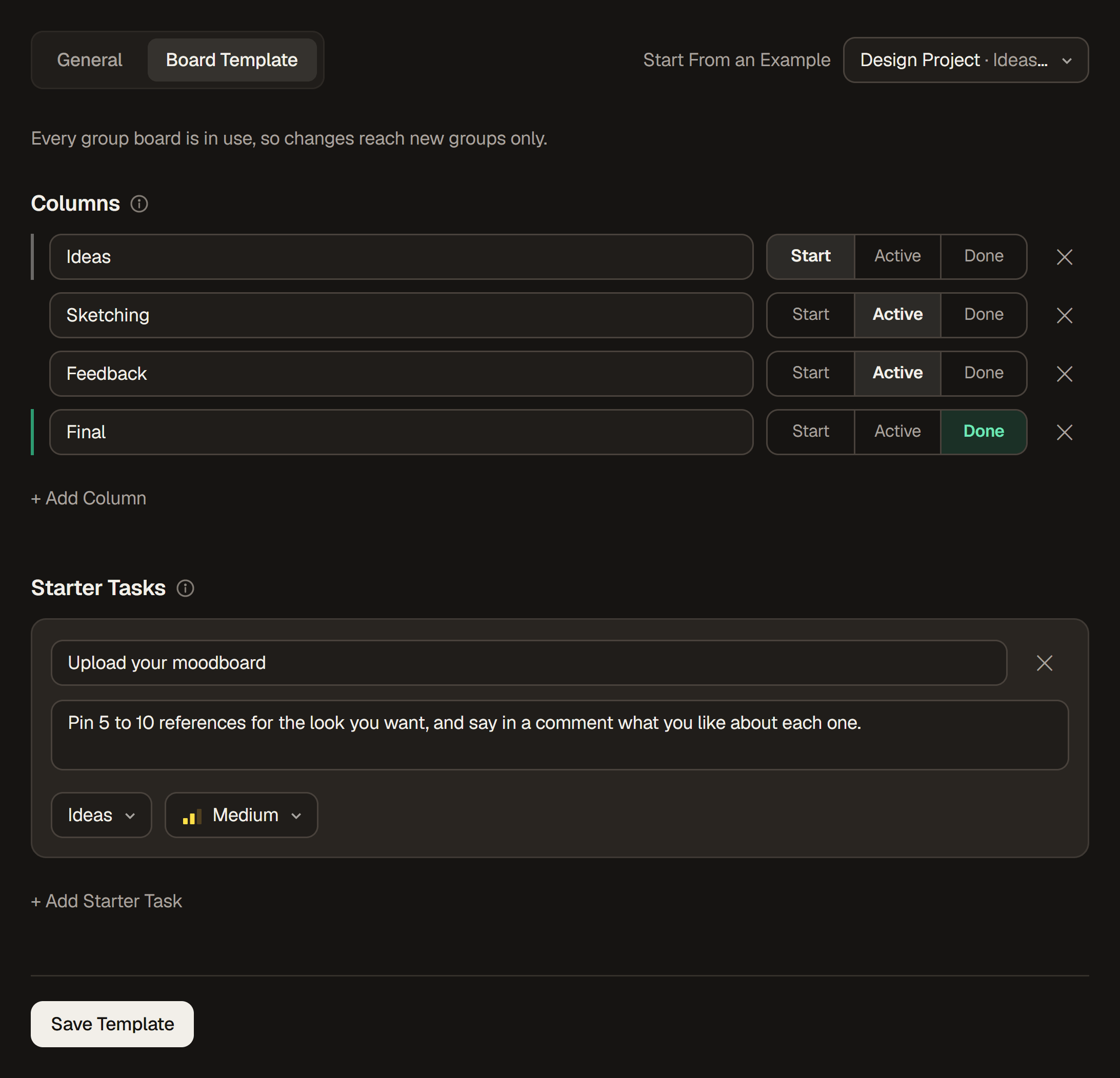Edit the Feedback column name field
Image resolution: width=1120 pixels, height=1078 pixels.
[401, 374]
